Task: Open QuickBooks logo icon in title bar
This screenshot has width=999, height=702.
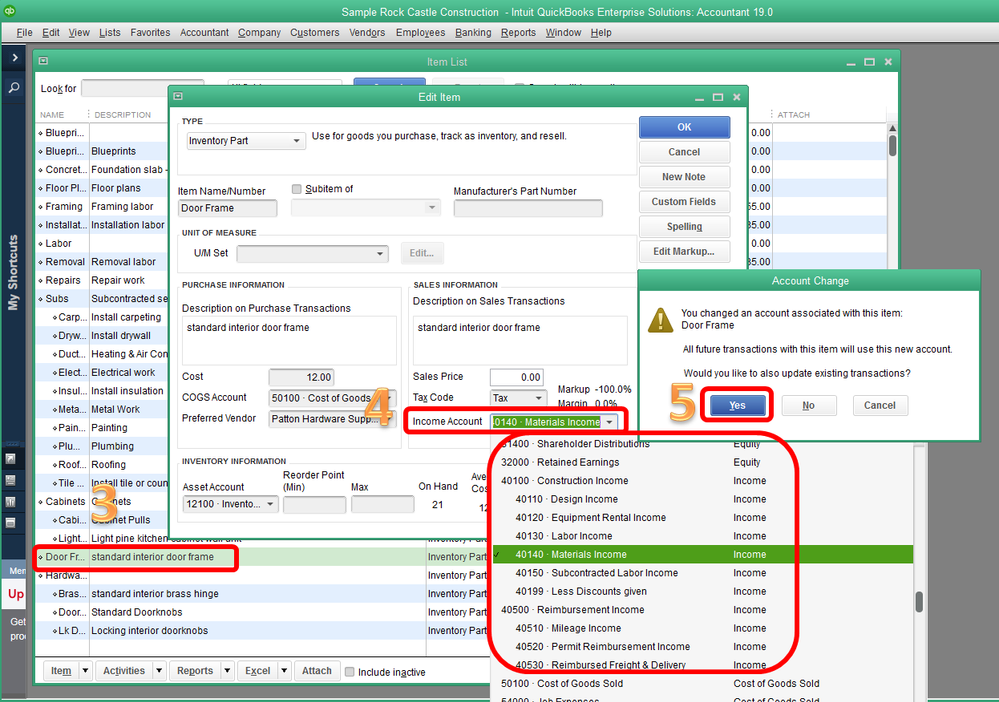Action: 10,11
